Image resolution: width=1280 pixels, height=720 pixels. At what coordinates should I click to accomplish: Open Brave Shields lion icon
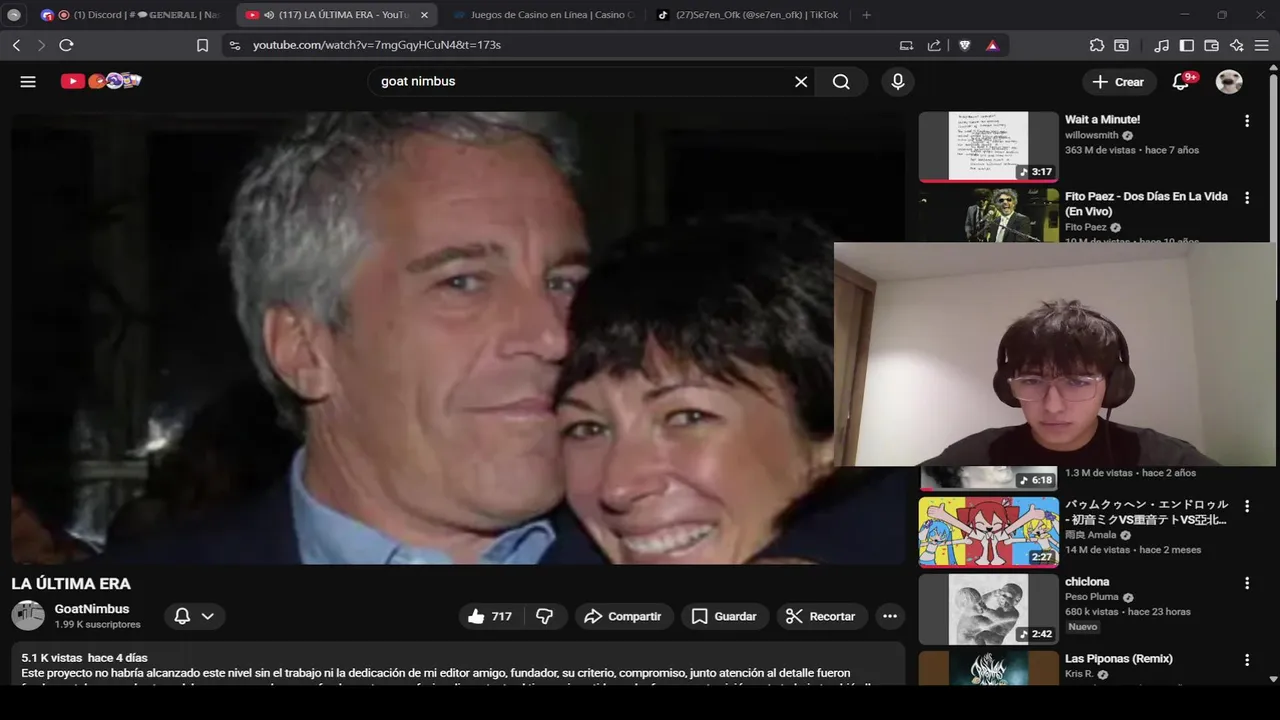(x=965, y=45)
